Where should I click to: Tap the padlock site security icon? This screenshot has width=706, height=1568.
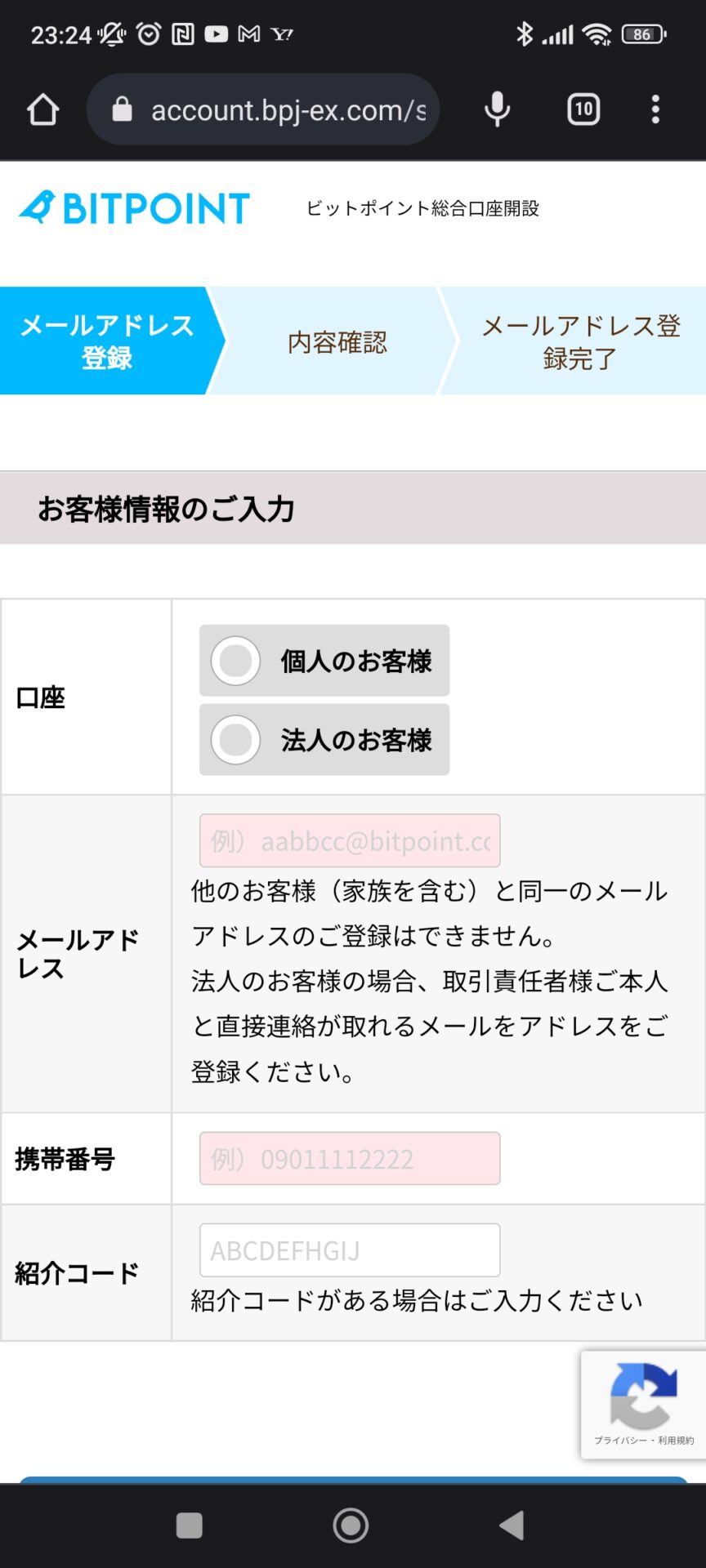(122, 109)
